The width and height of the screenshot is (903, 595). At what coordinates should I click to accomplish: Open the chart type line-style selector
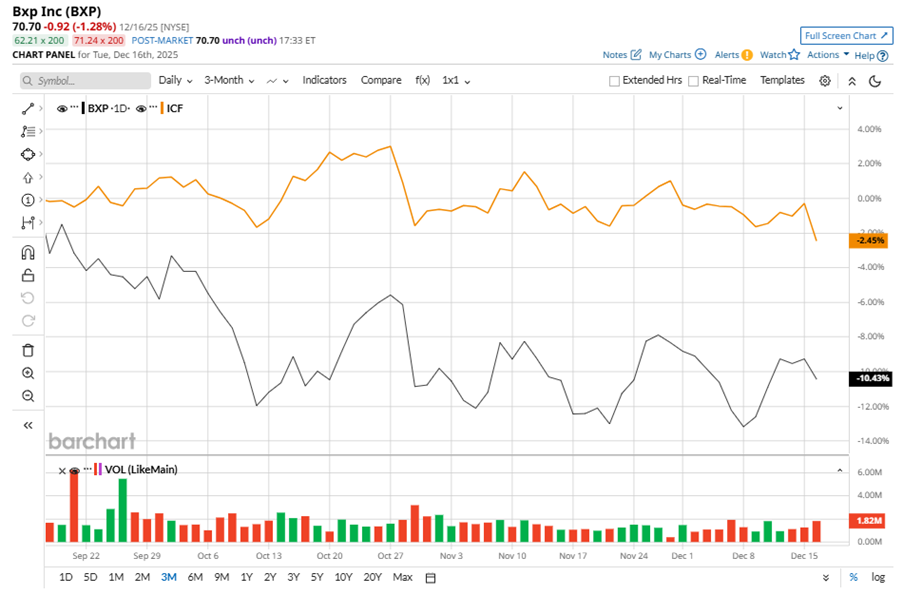pos(277,81)
